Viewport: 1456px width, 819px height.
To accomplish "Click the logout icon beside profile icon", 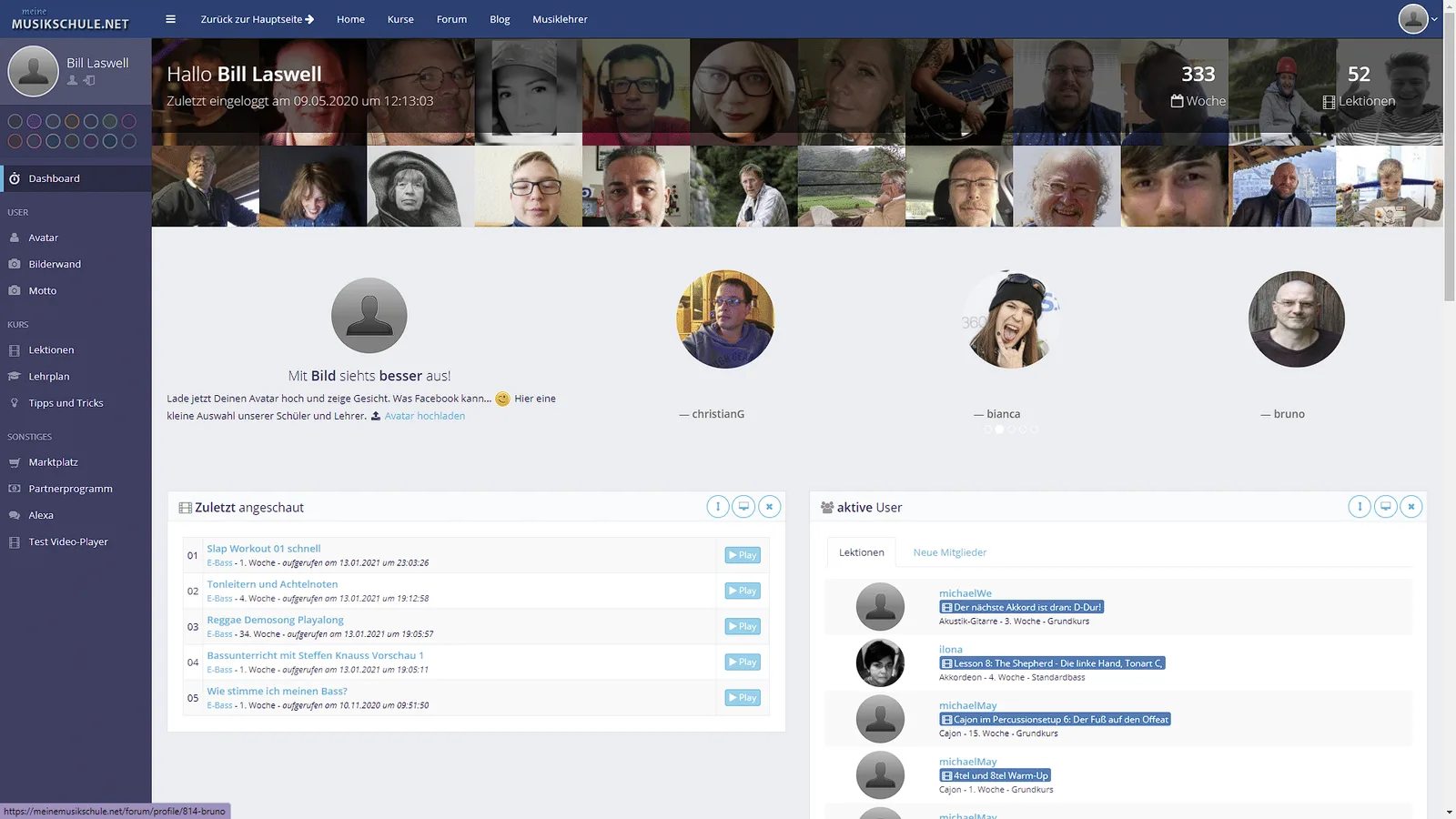I will (89, 81).
